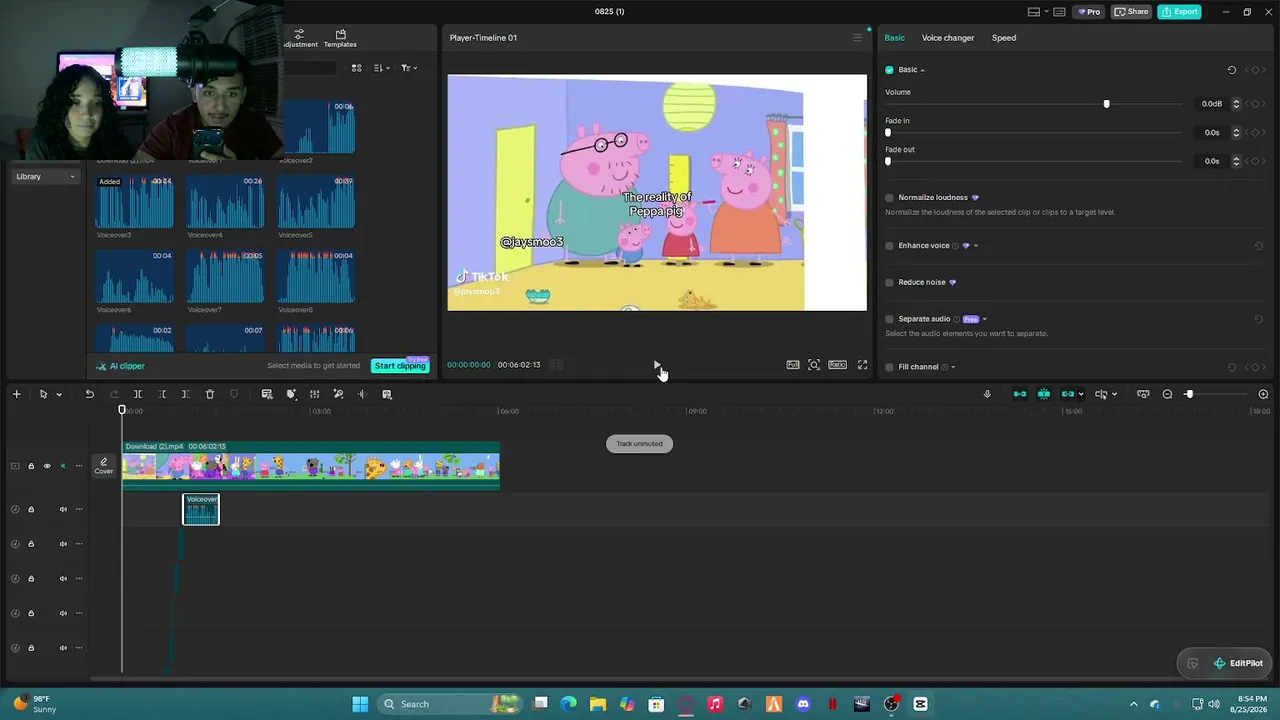1280x720 pixels.
Task: Enable Normalize loudness checkbox
Action: [889, 198]
